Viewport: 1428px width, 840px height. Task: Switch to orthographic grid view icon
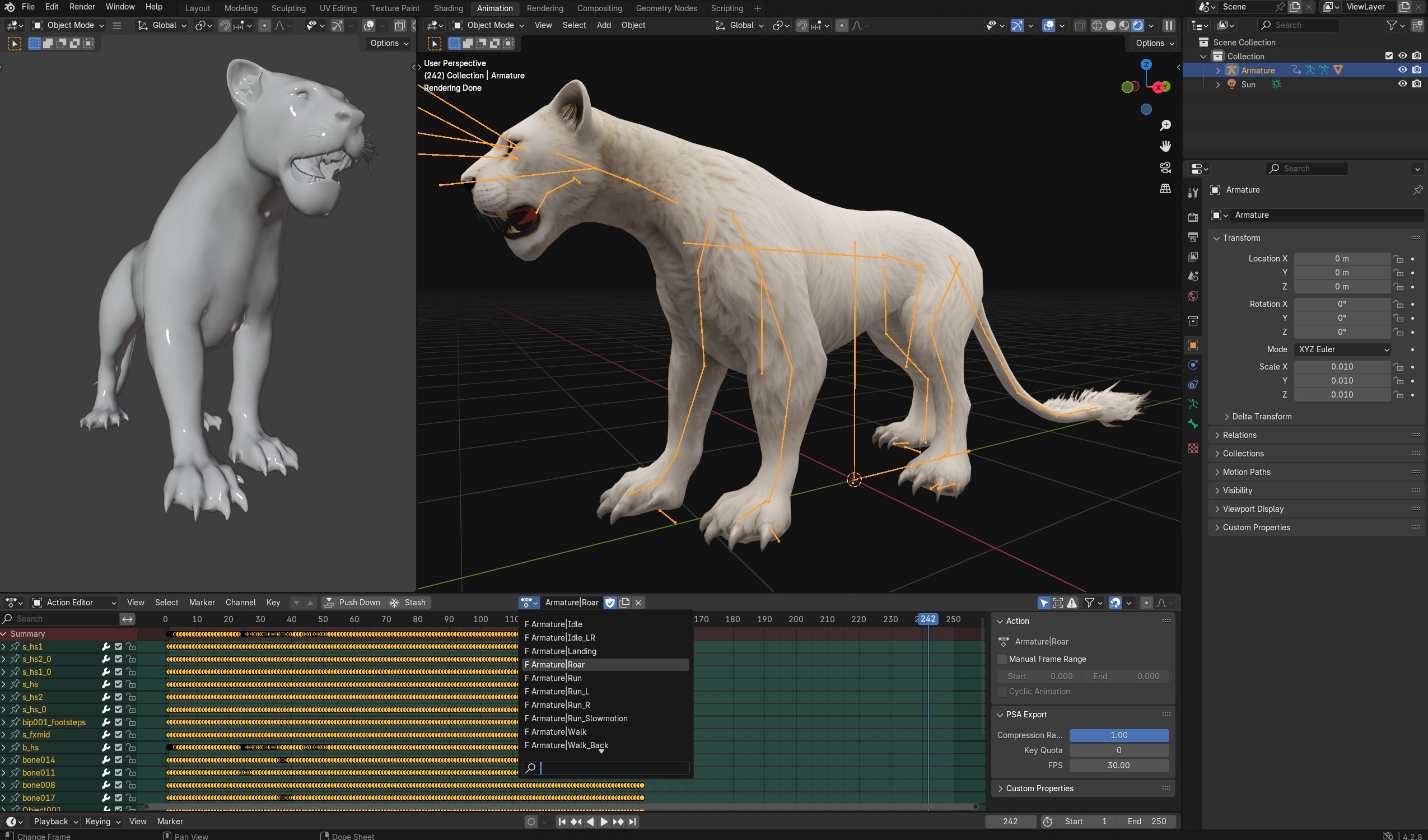[x=1165, y=189]
